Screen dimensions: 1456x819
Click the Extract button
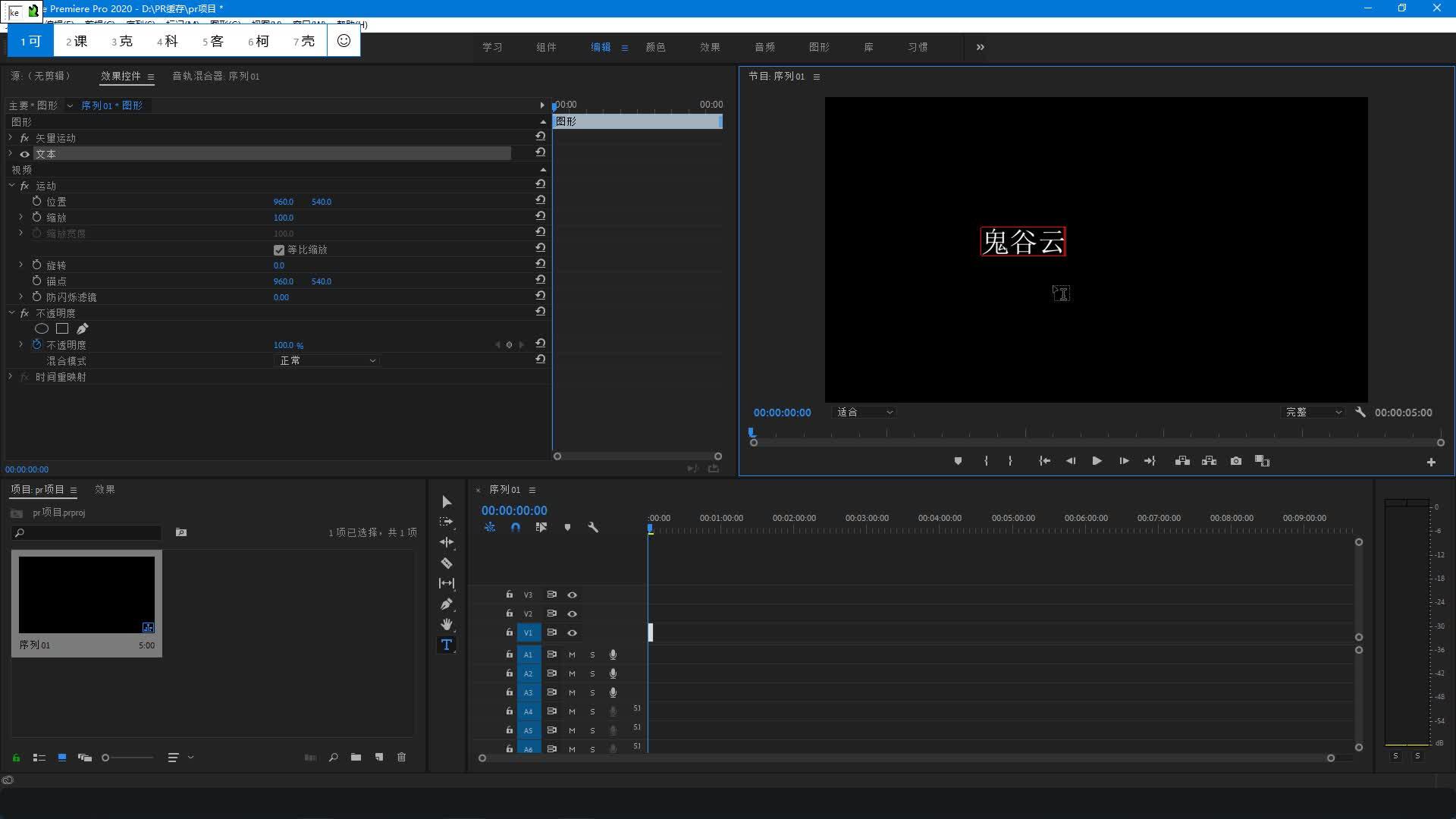[1210, 461]
